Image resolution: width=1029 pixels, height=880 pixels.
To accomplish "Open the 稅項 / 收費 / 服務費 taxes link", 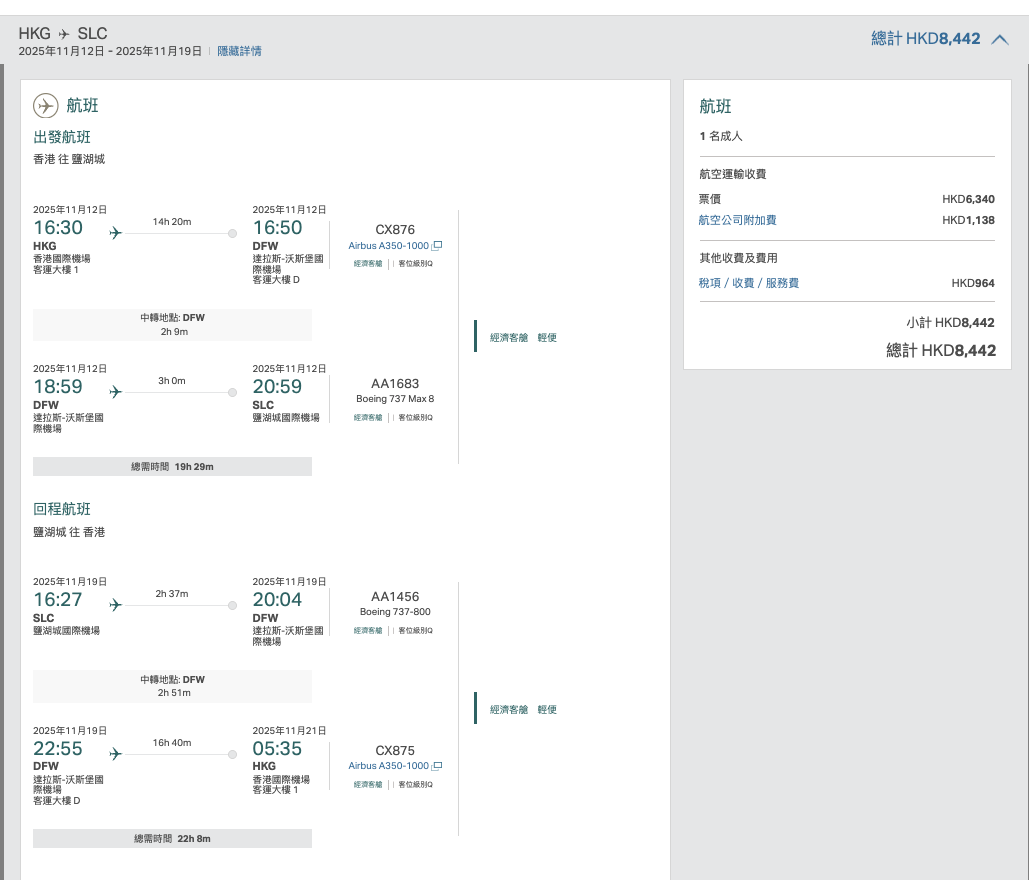I will tap(749, 283).
